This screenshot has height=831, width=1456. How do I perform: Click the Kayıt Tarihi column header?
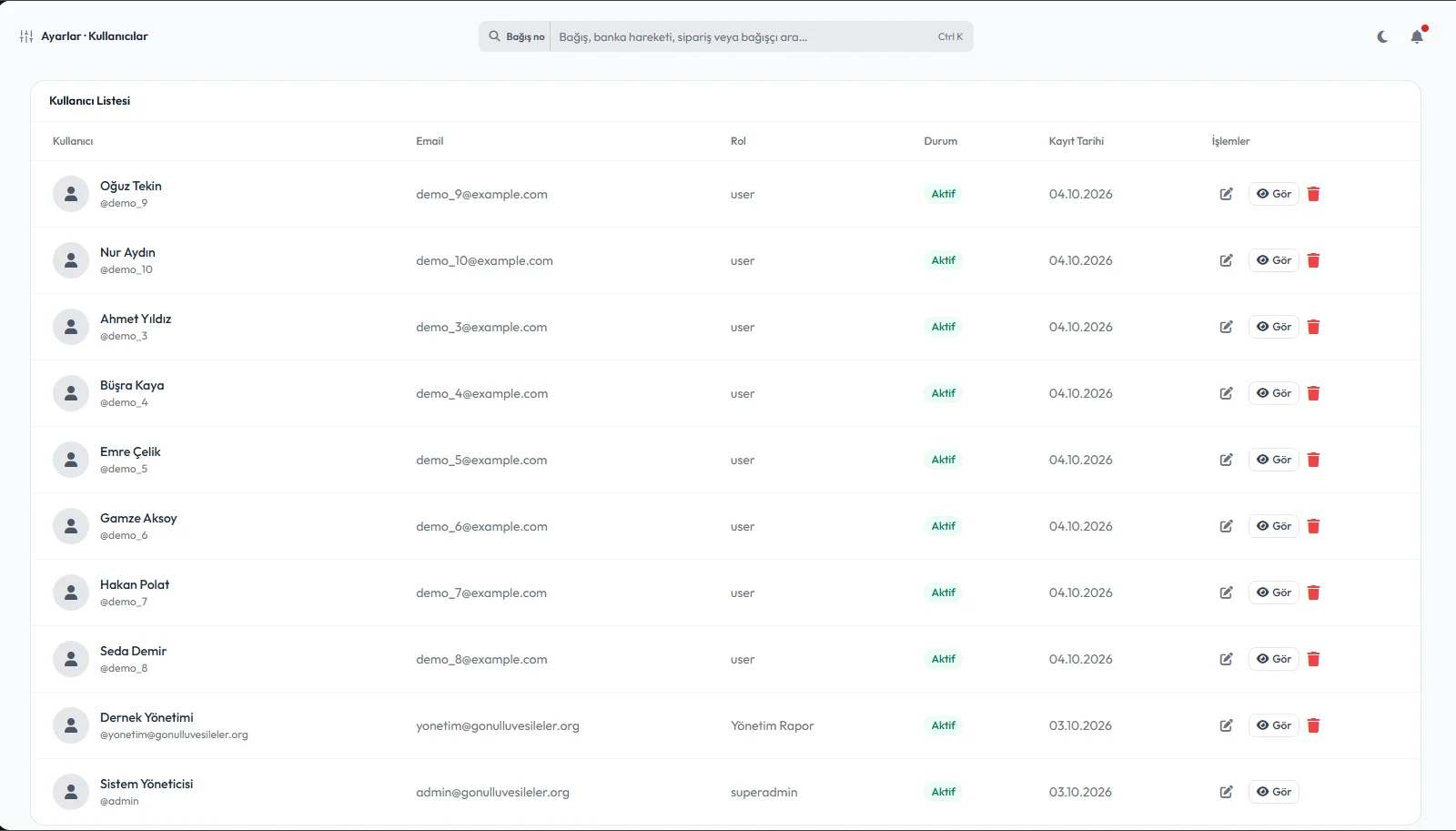pyautogui.click(x=1077, y=141)
